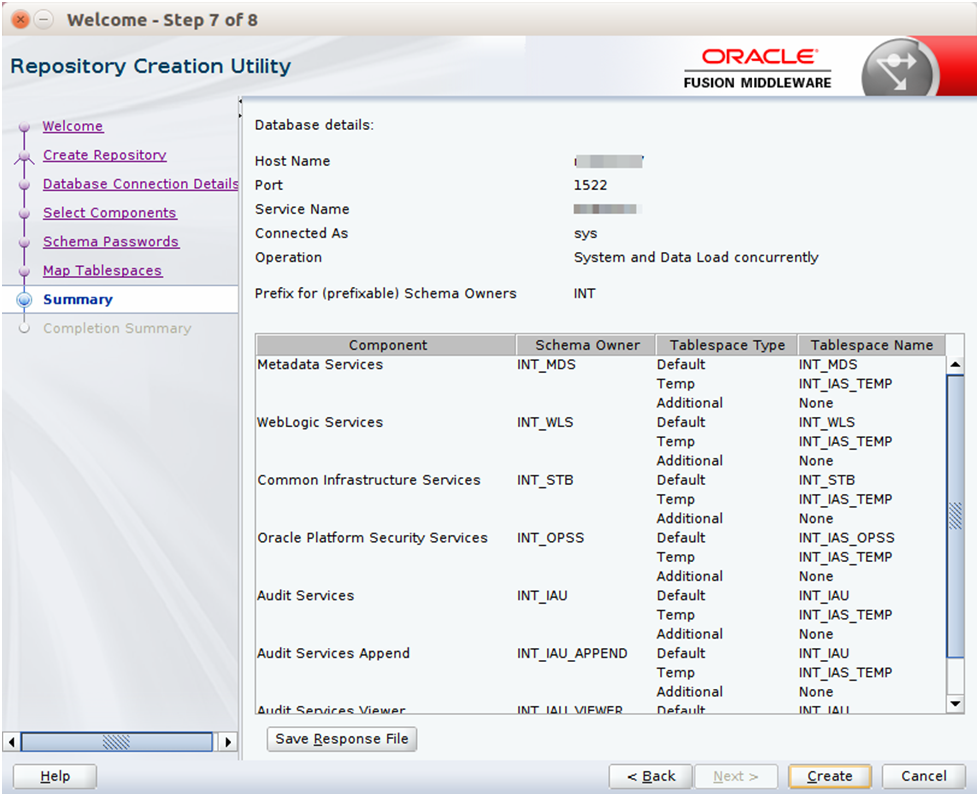
Task: Click the Welcome step bullet icon
Action: [x=24, y=127]
